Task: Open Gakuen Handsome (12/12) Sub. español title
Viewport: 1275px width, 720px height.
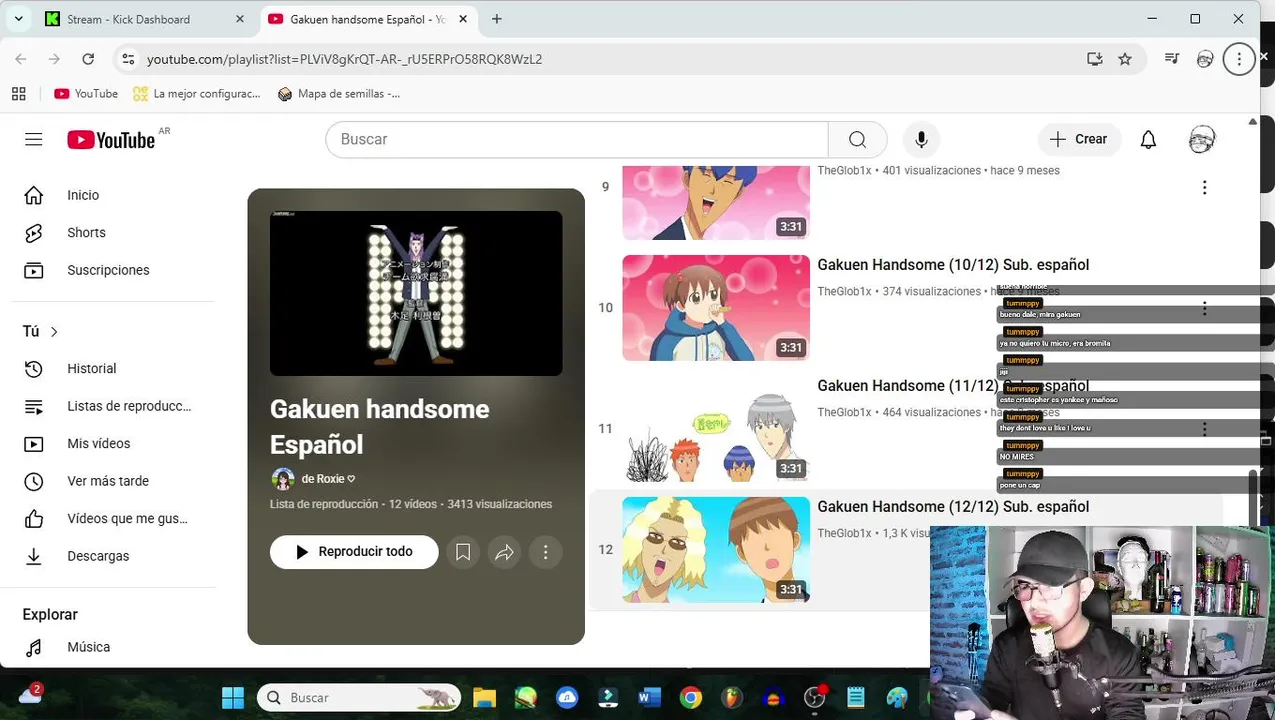Action: point(953,507)
